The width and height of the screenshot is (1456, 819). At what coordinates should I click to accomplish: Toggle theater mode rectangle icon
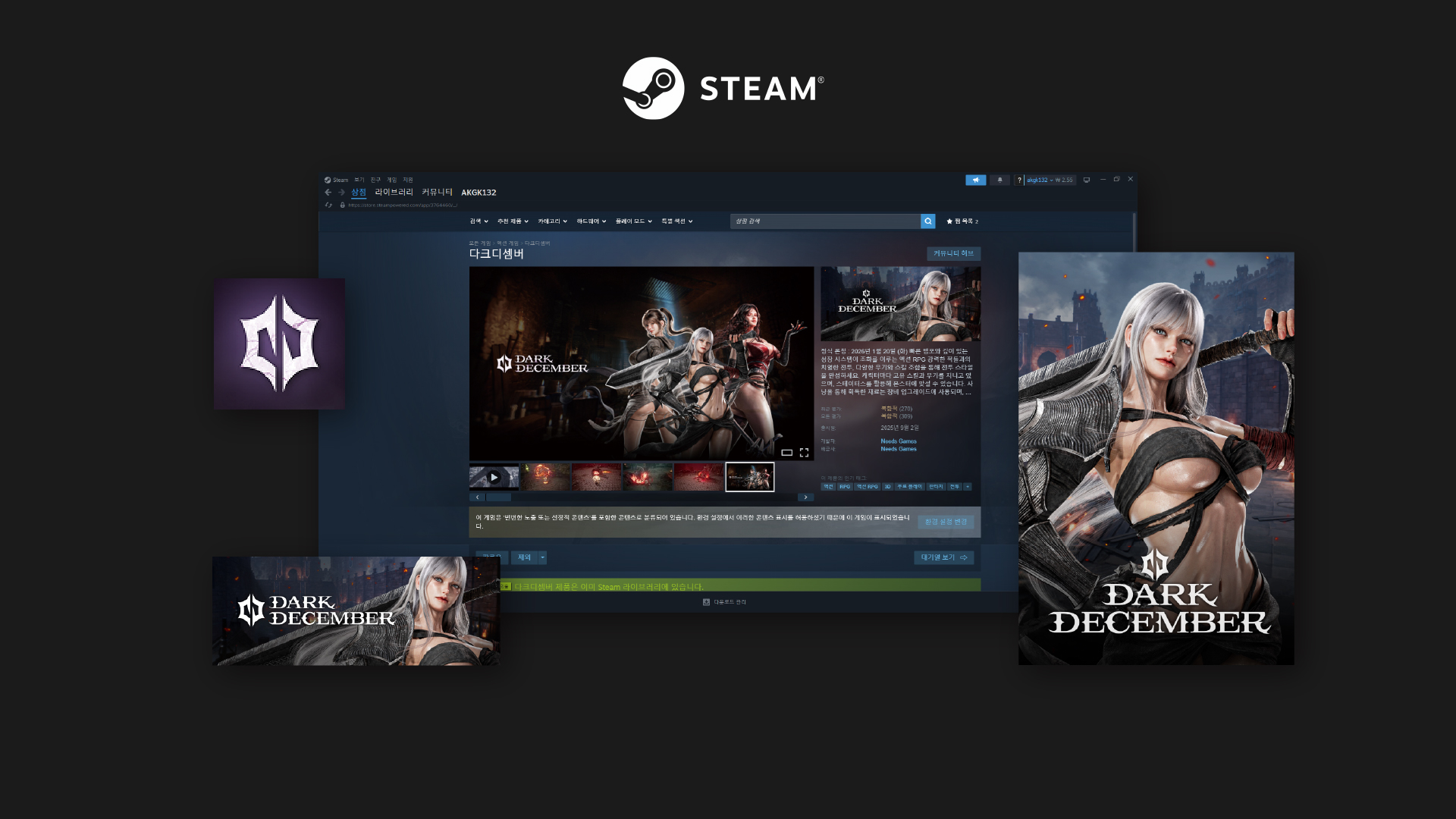[786, 453]
